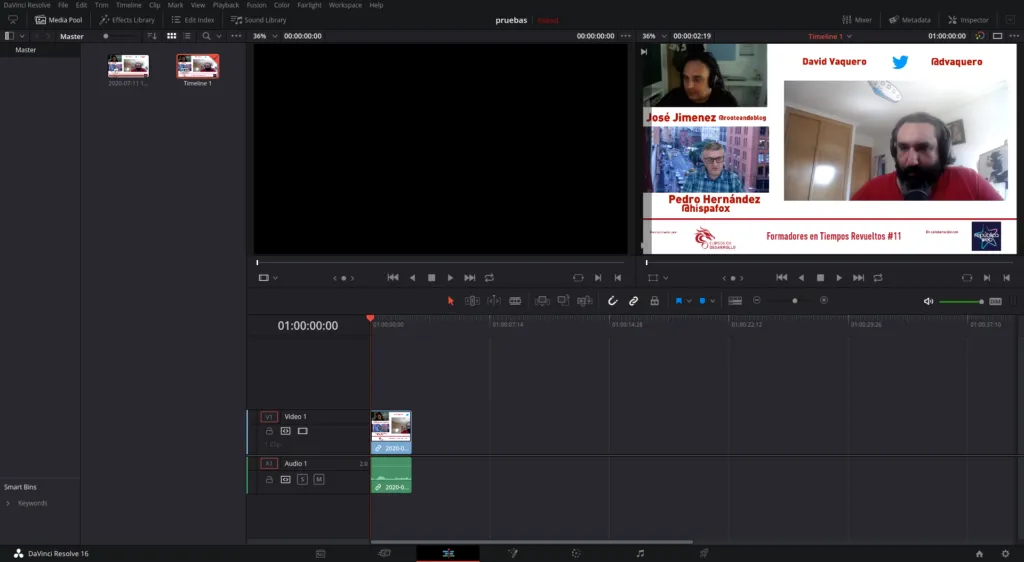Open the Effects Library panel
This screenshot has height=562, width=1024.
(x=127, y=20)
